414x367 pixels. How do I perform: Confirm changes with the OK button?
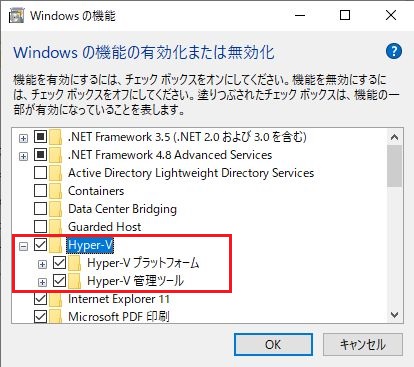pos(273,345)
